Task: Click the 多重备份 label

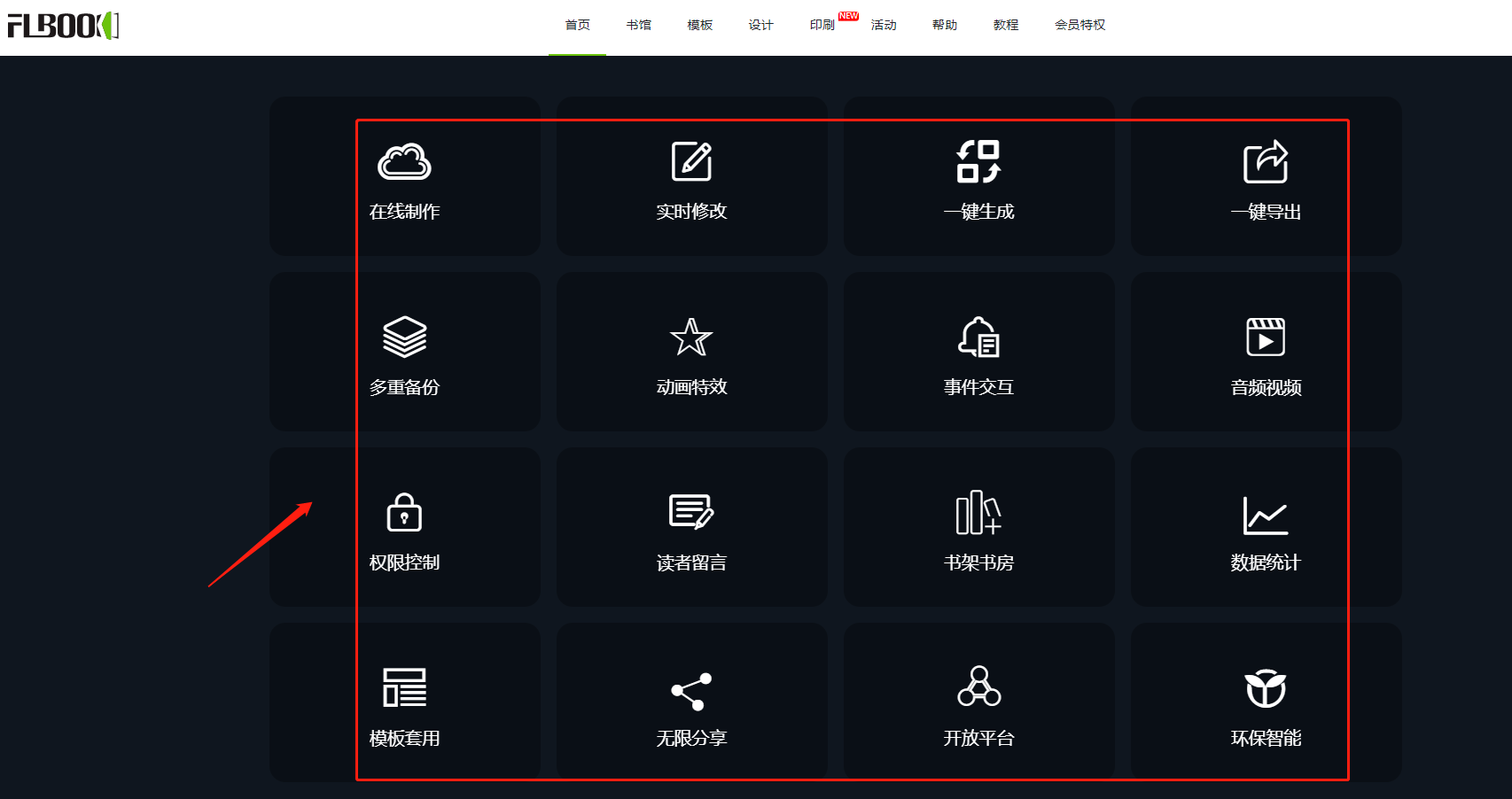Action: (404, 387)
